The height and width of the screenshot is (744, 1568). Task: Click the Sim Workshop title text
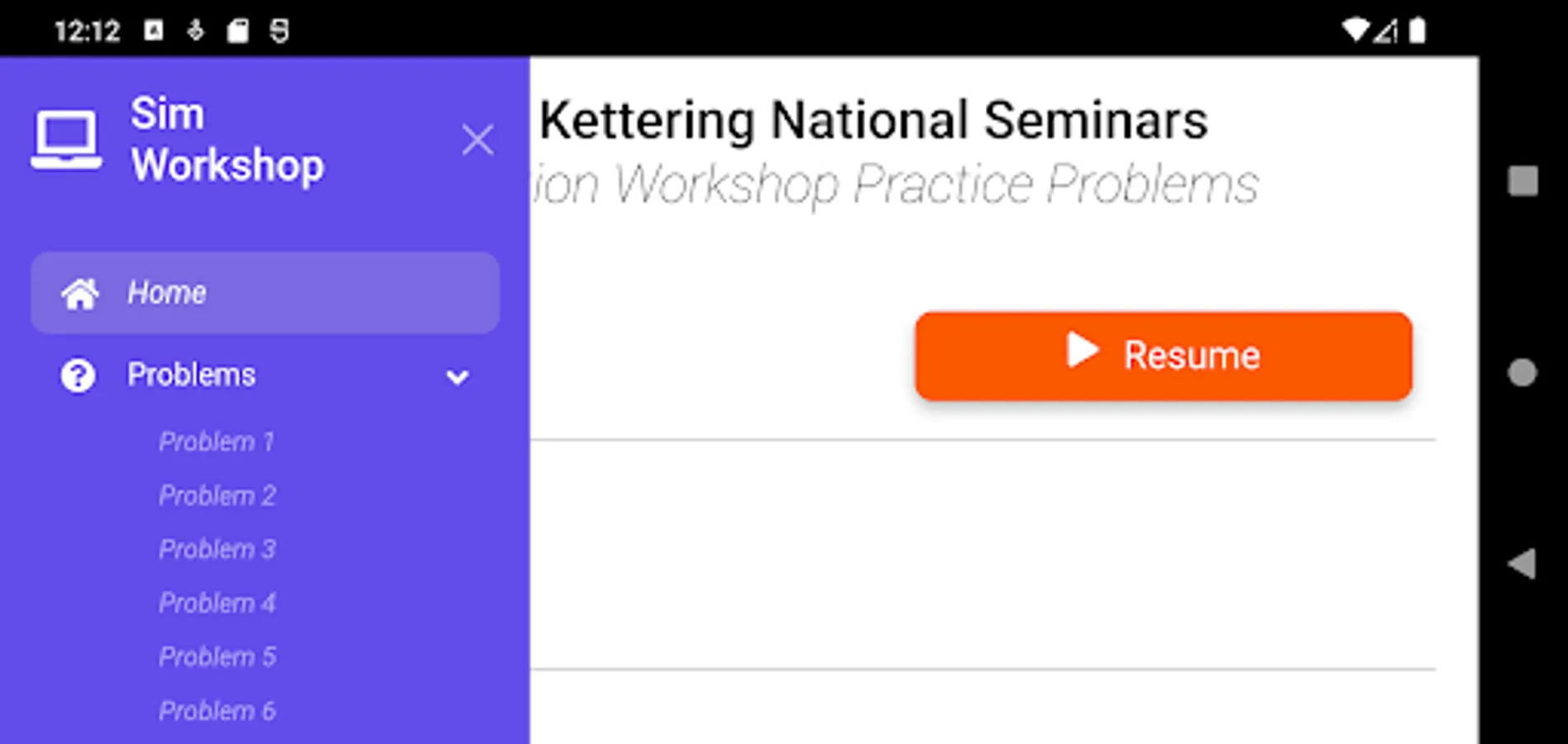click(227, 139)
